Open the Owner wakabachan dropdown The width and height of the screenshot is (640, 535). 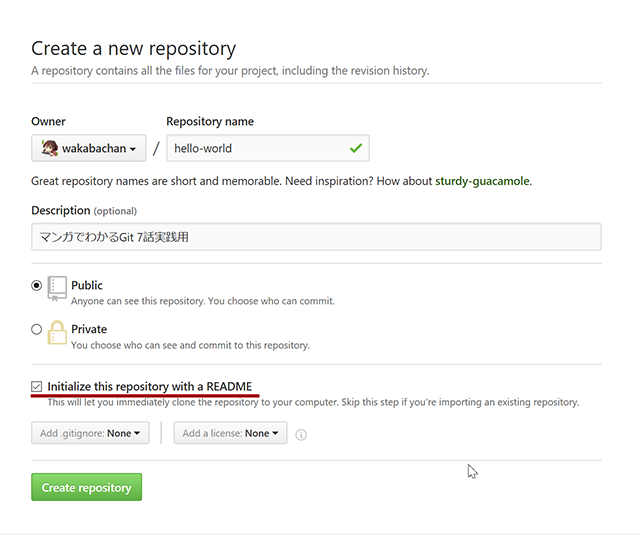point(89,148)
